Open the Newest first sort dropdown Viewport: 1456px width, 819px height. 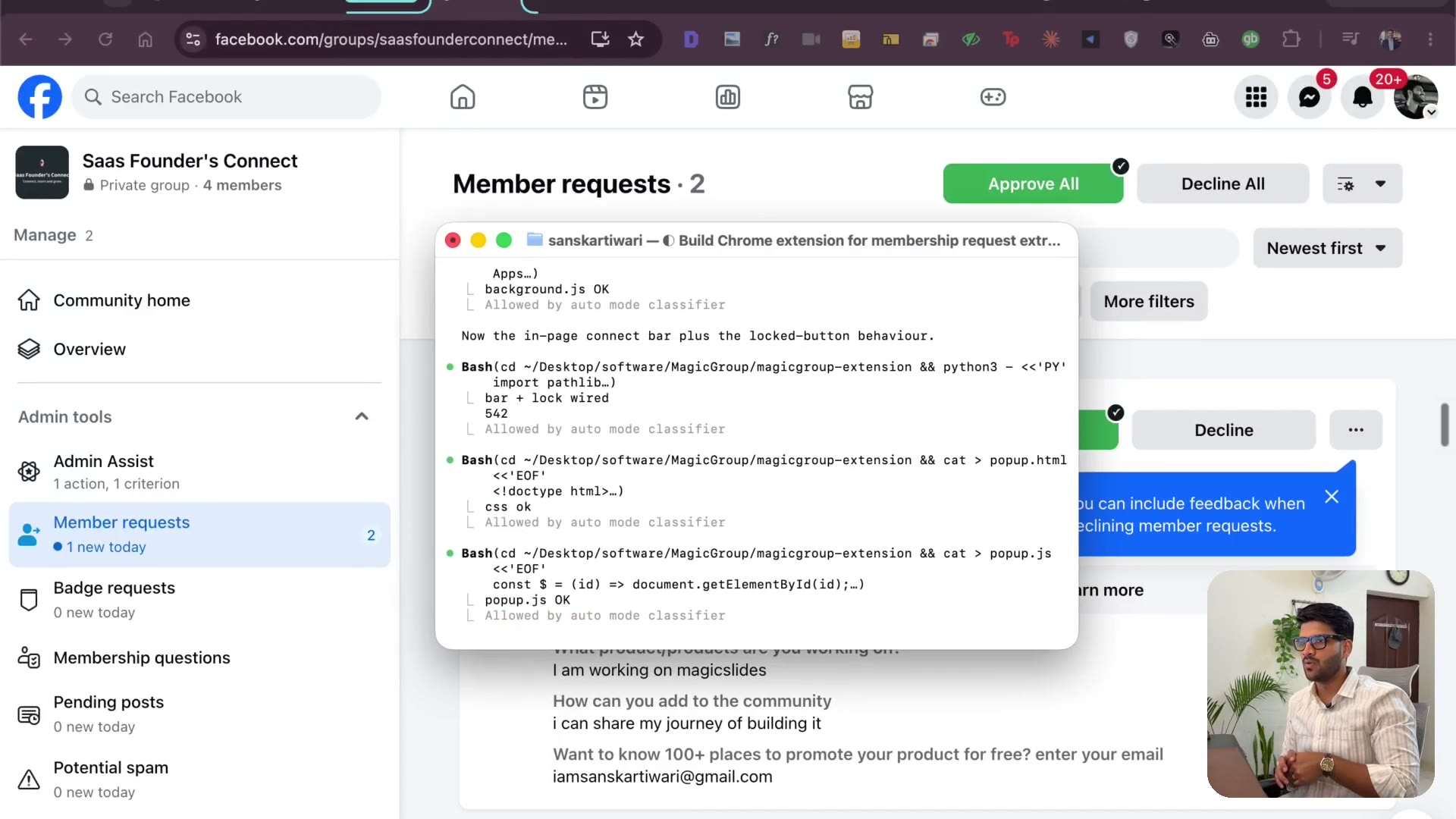pyautogui.click(x=1327, y=248)
